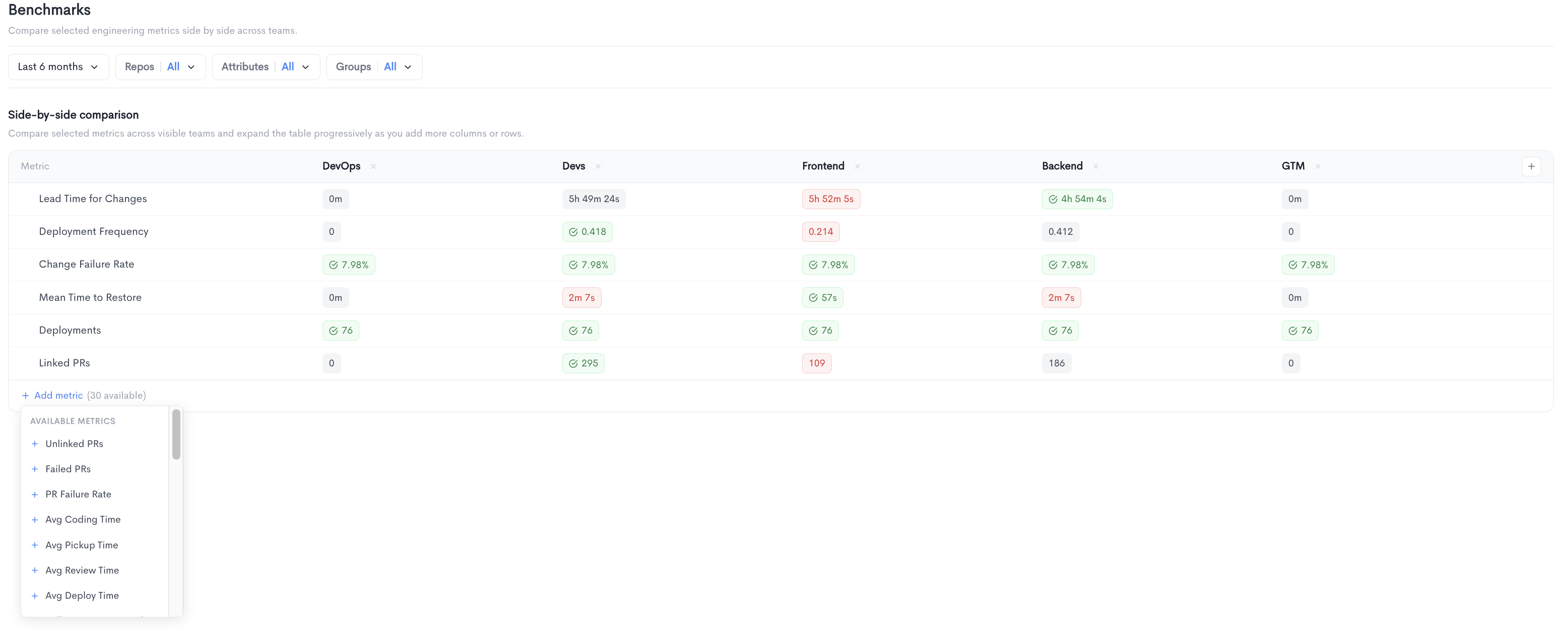
Task: Click the plus icon beside Failed PRs
Action: [x=35, y=469]
